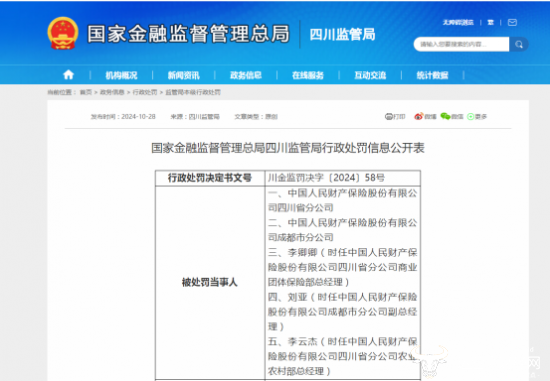Viewport: 550px width, 381px height.
Task: Click 政务信息 breadcrumb link
Action: [112, 92]
